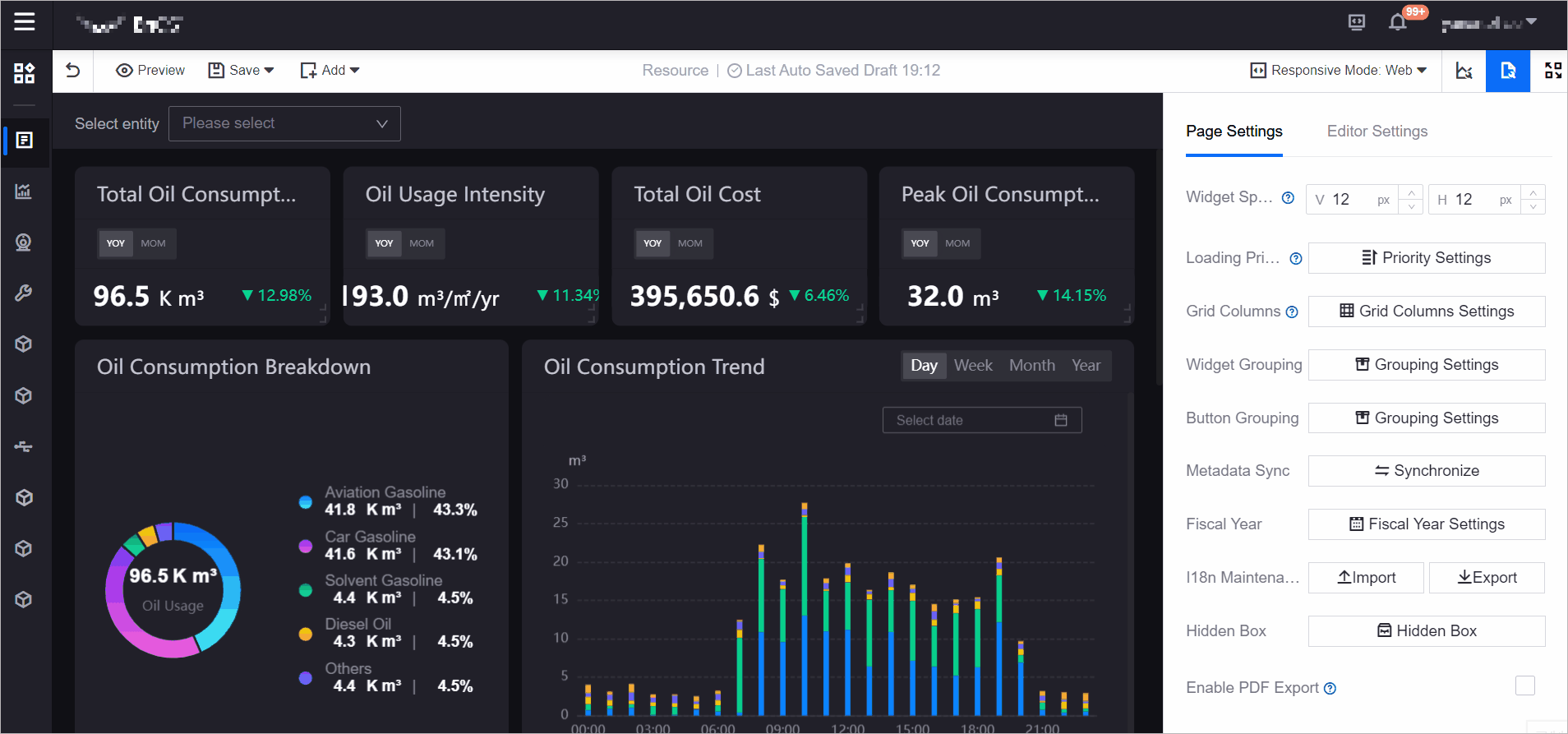This screenshot has width=1568, height=734.
Task: Open the notifications bell
Action: (x=1397, y=22)
